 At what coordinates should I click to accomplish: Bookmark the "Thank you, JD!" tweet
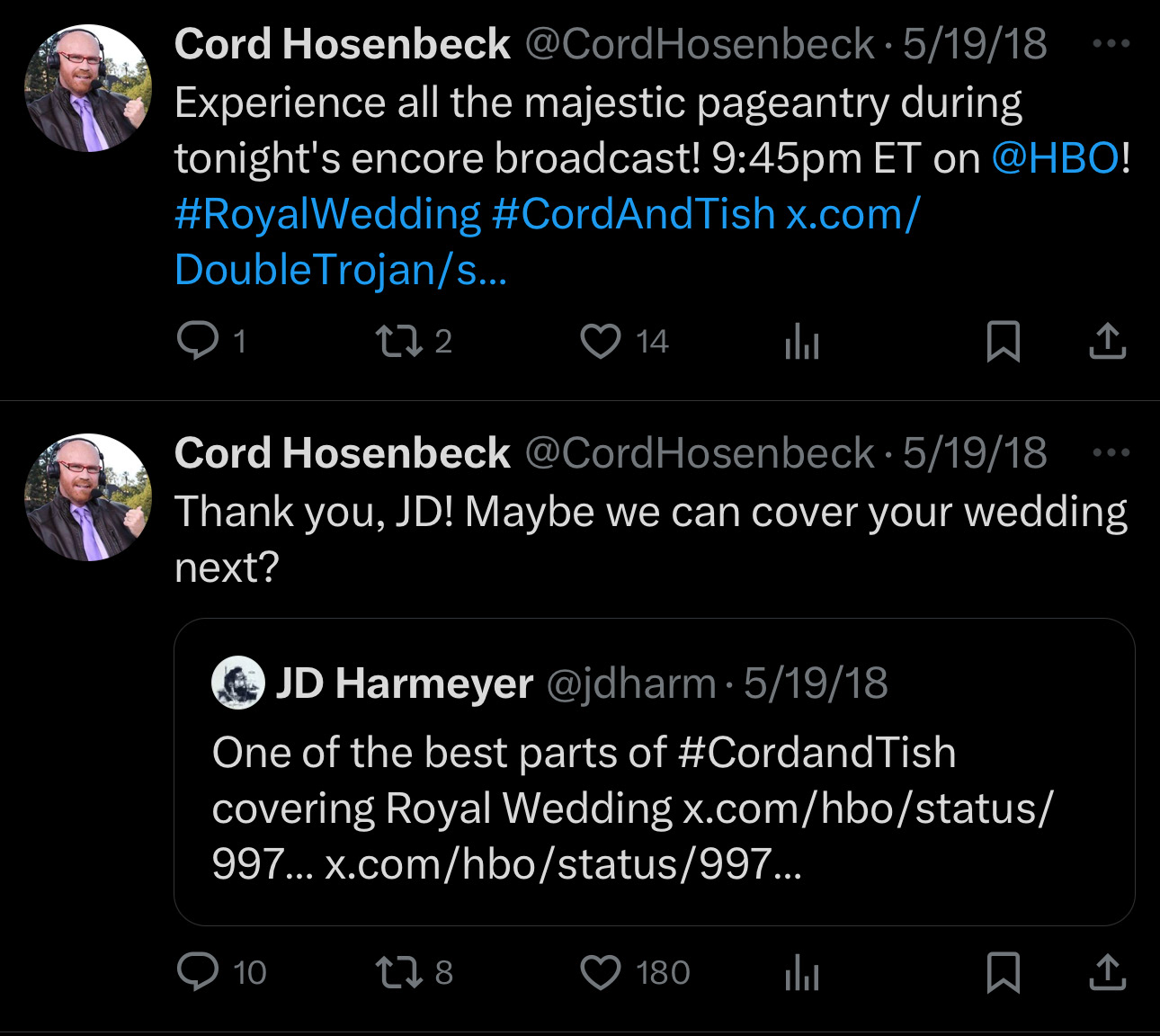pos(1003,972)
